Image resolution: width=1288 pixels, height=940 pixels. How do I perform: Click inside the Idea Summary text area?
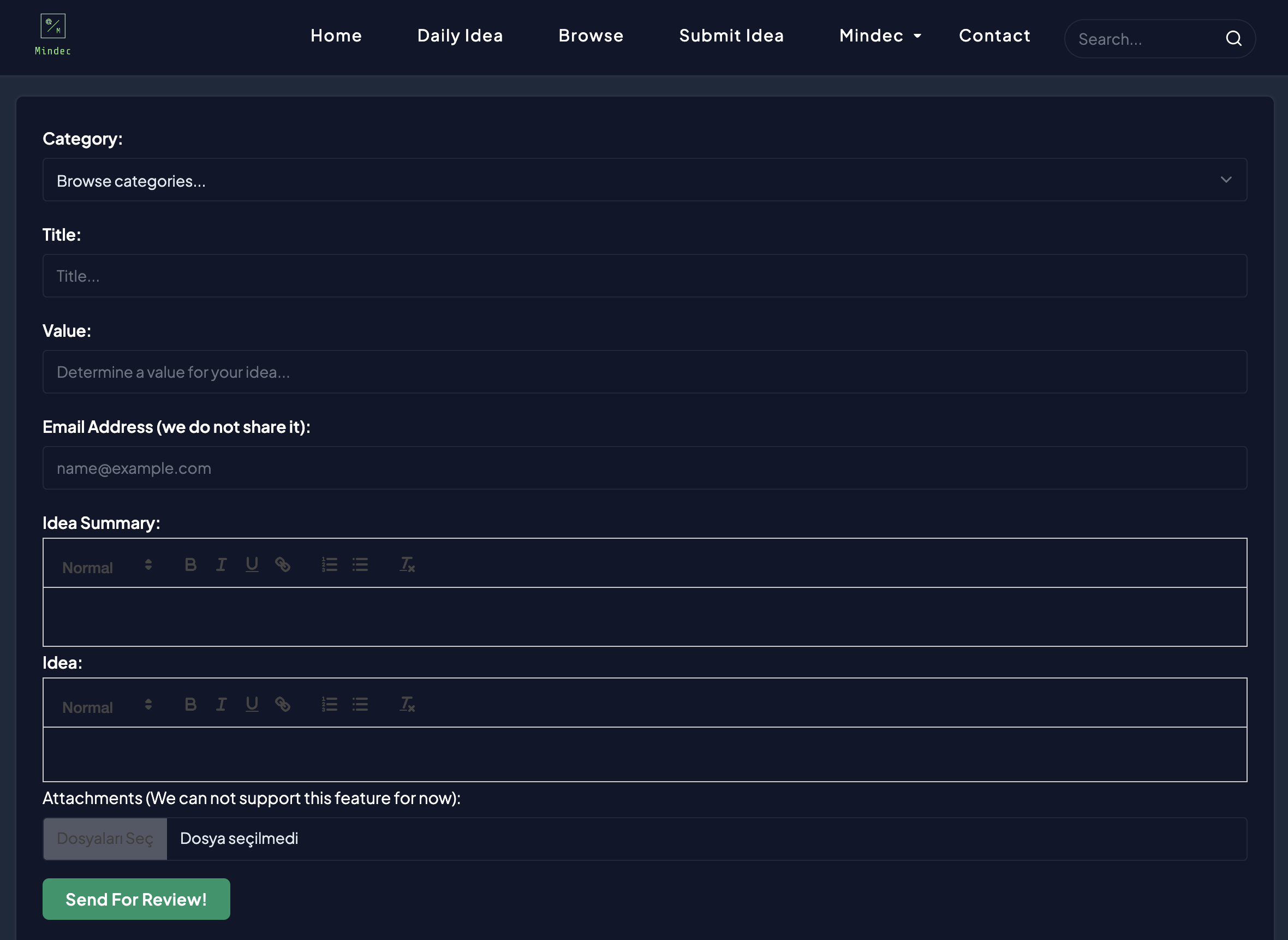(x=645, y=617)
